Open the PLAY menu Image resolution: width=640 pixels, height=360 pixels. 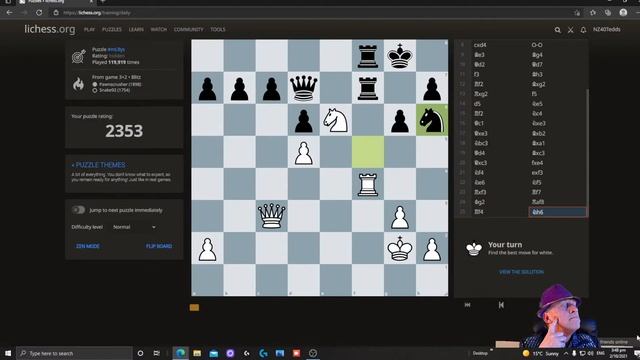coord(89,29)
